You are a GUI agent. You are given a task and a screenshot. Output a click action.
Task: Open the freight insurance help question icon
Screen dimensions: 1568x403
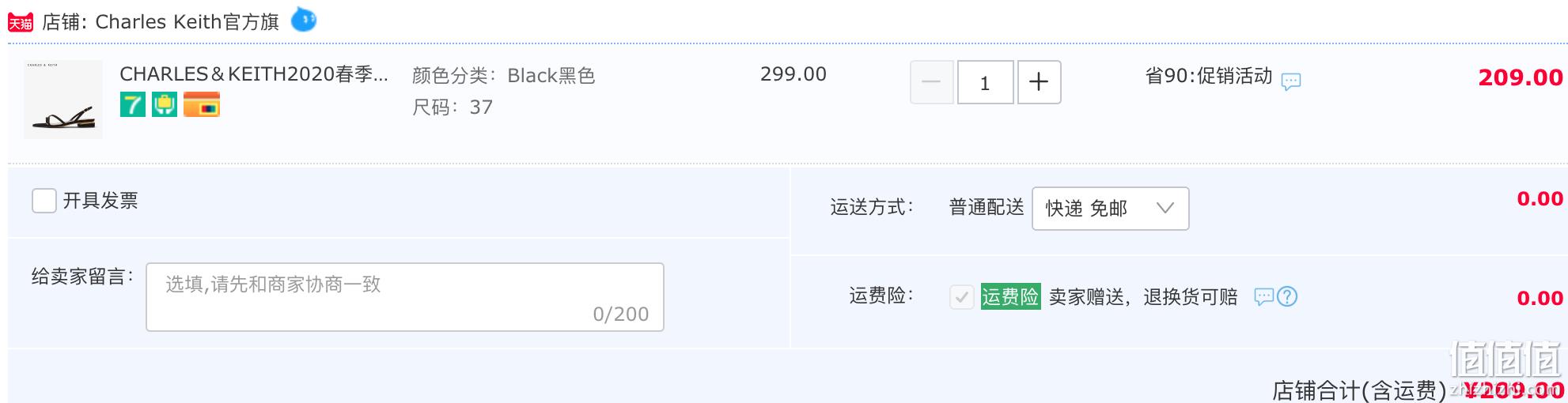(1287, 296)
